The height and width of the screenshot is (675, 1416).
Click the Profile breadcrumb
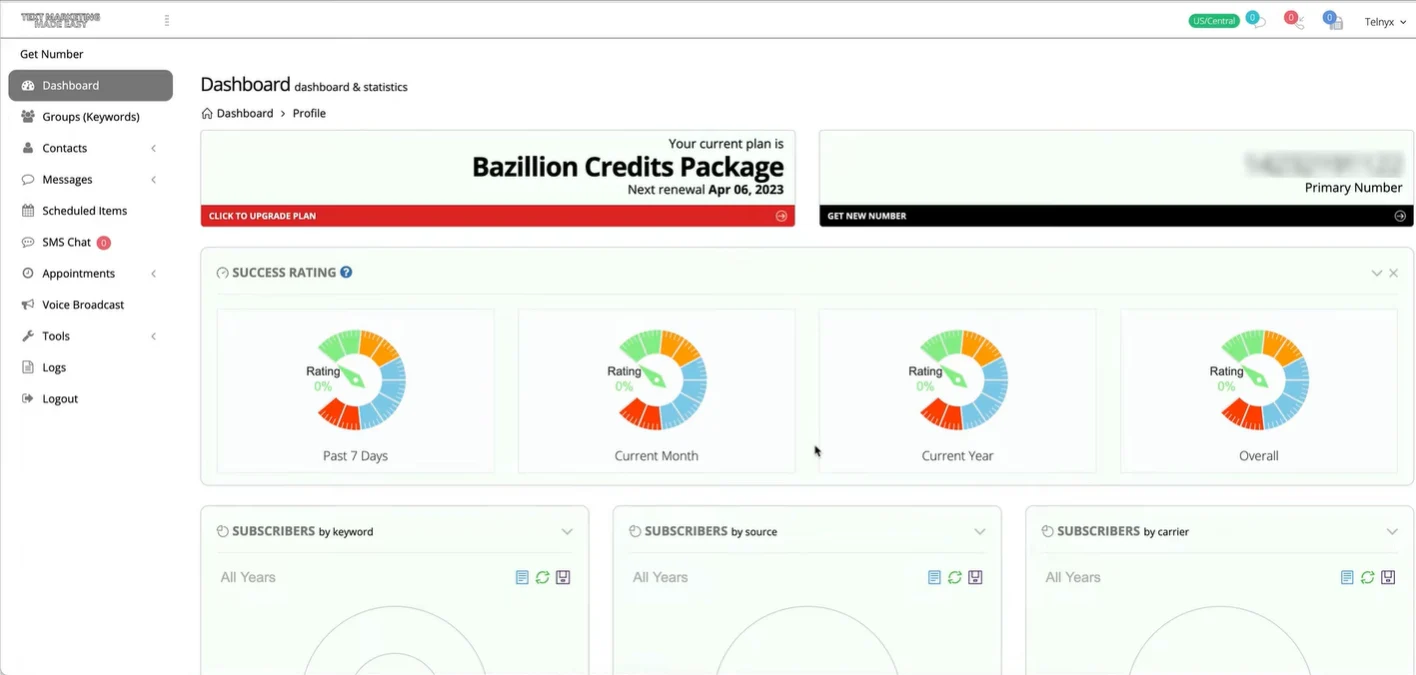coord(309,113)
